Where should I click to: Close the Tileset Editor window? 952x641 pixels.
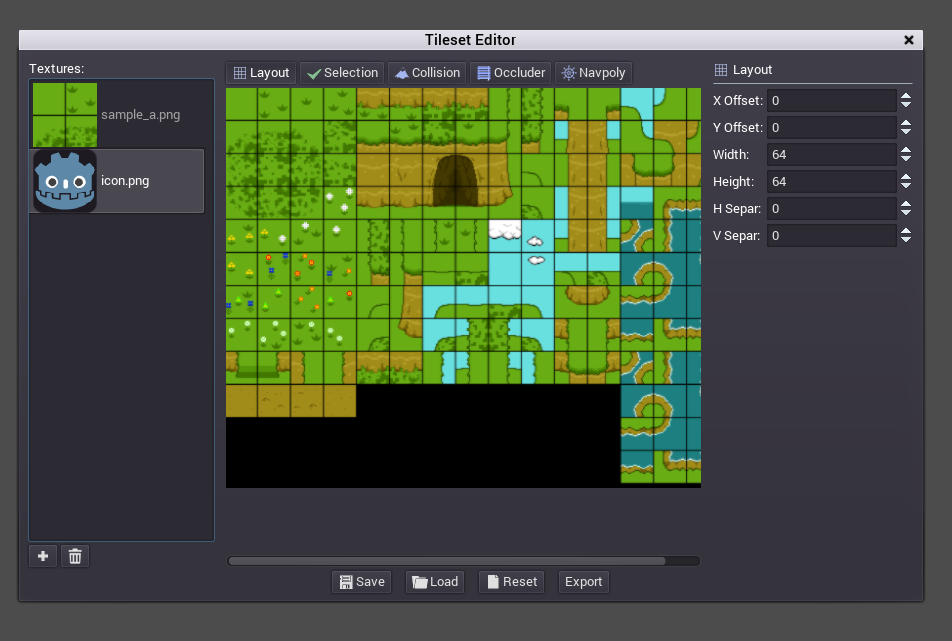click(x=909, y=40)
